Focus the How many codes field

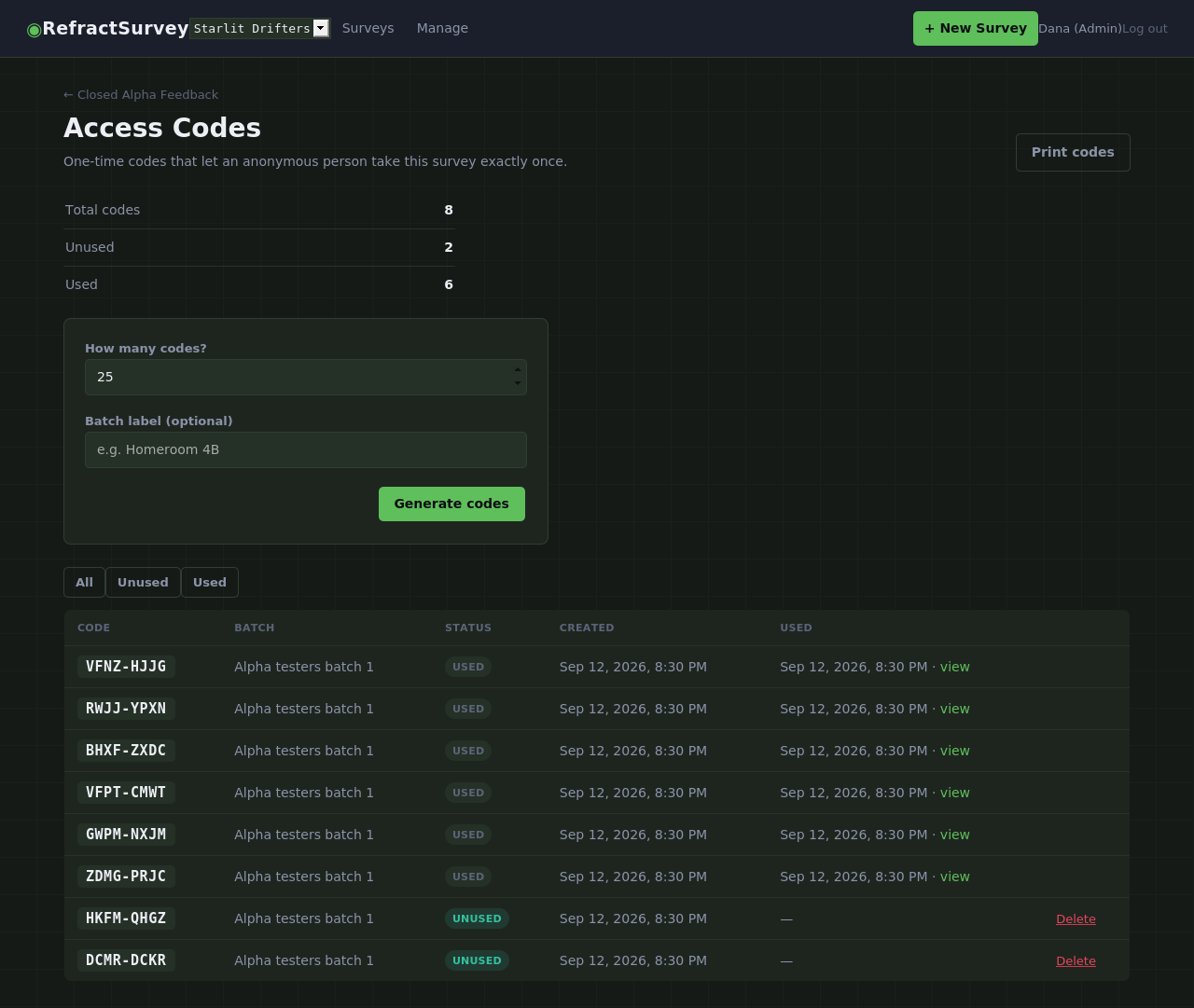coord(306,377)
